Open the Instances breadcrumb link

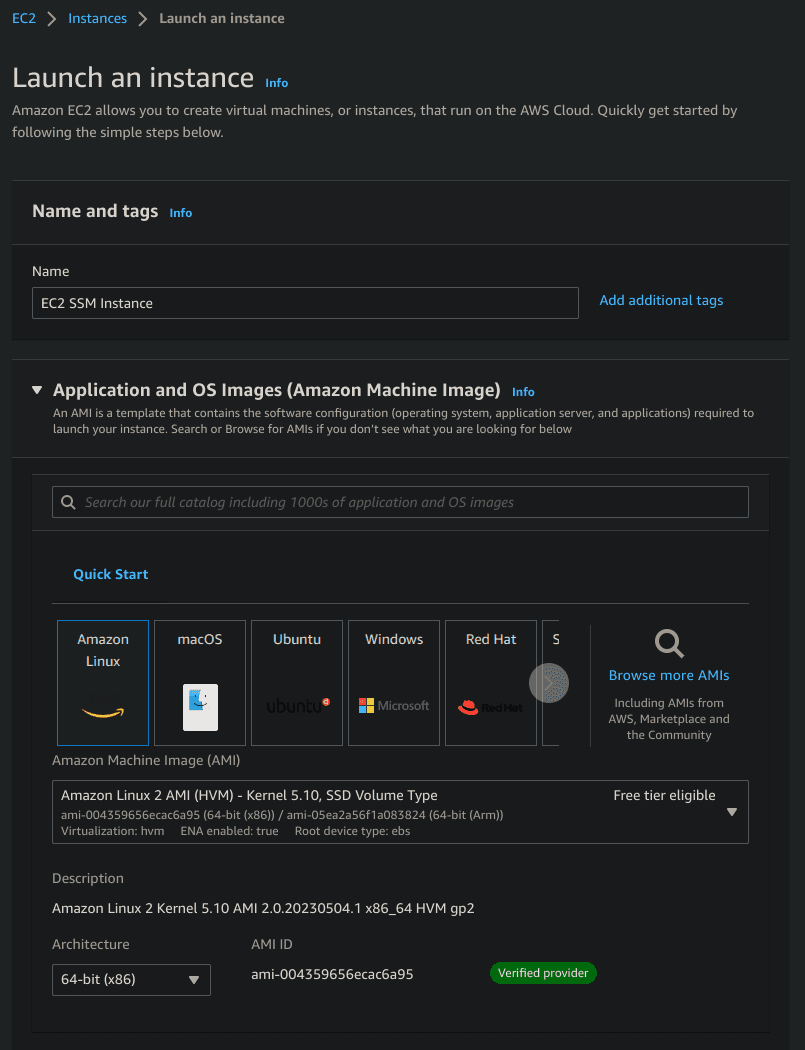(97, 18)
